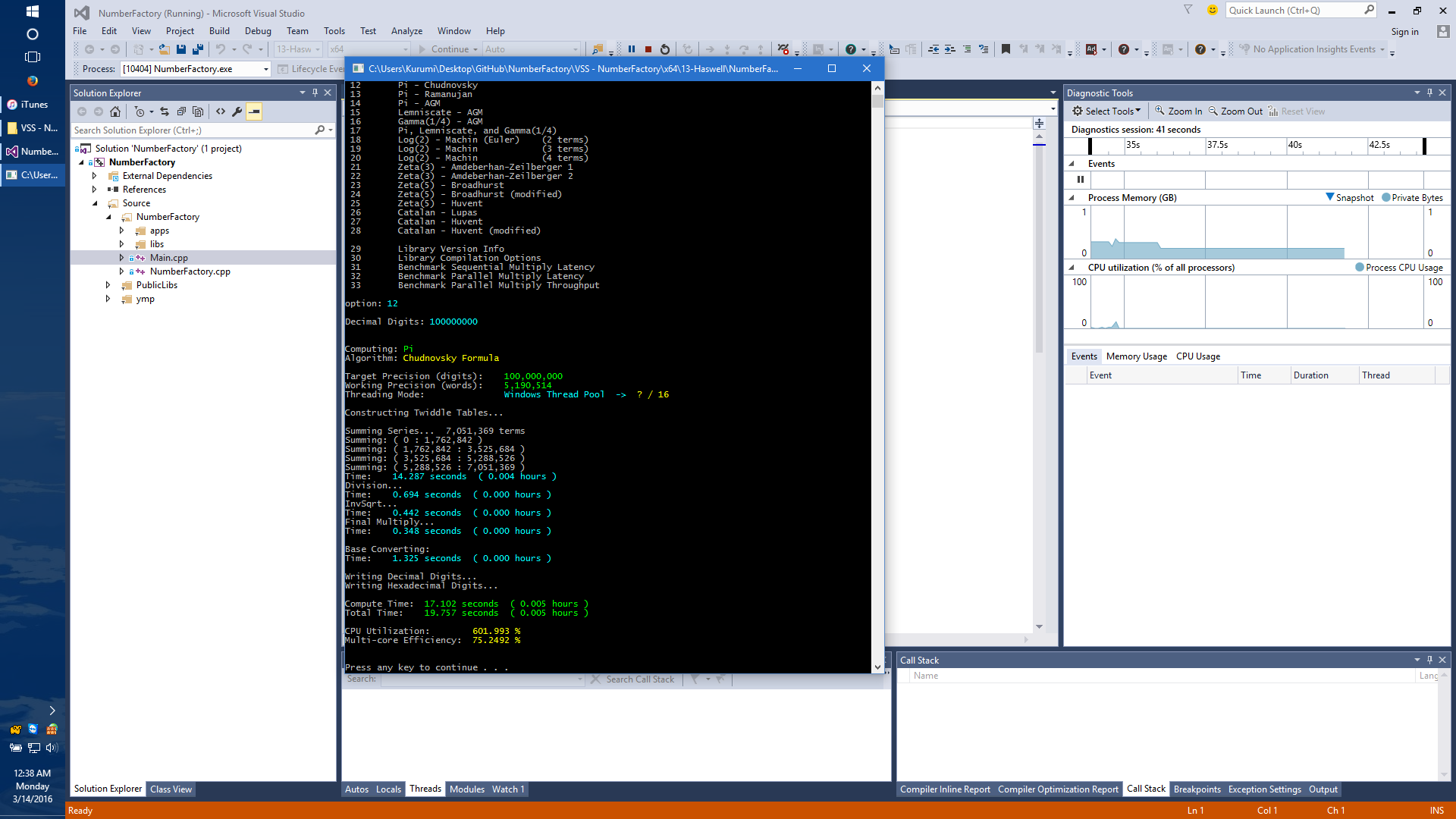1456x819 pixels.
Task: Open Properties wrench in Solution Explorer
Action: pos(237,111)
